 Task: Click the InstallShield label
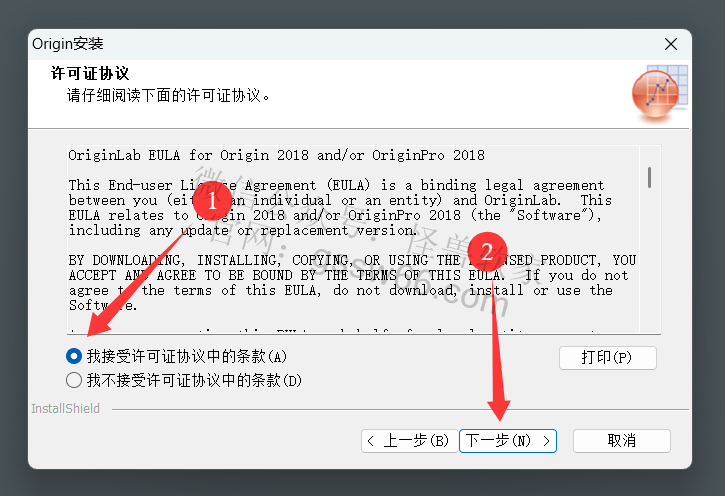[65, 409]
